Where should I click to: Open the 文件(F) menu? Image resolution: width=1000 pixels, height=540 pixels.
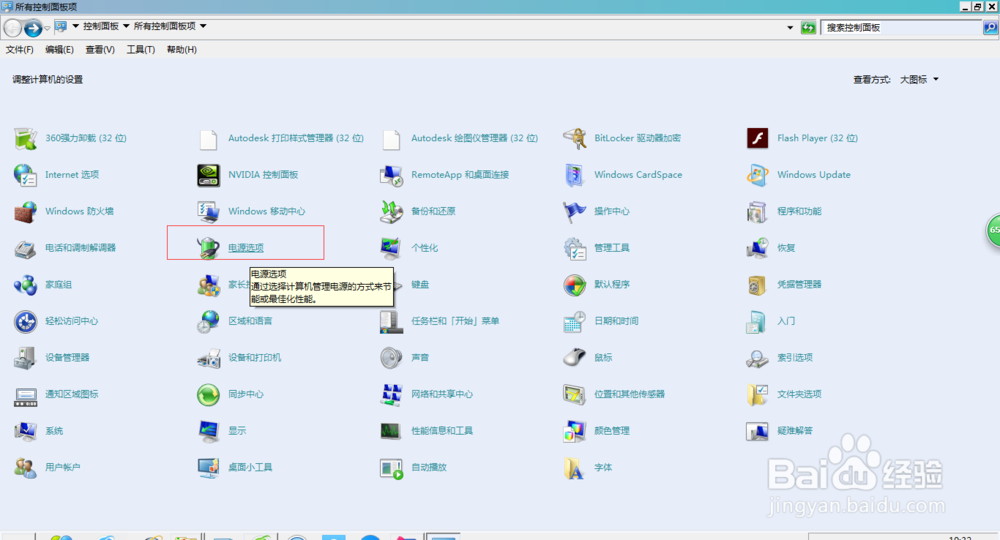[x=20, y=50]
